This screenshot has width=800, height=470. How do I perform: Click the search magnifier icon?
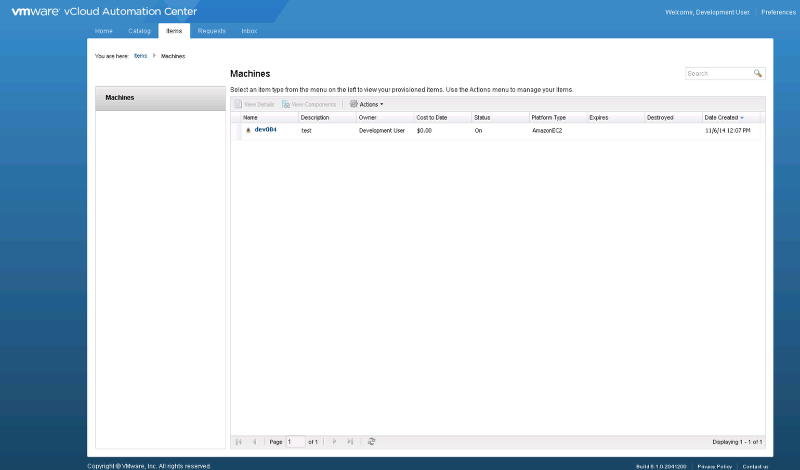click(758, 73)
